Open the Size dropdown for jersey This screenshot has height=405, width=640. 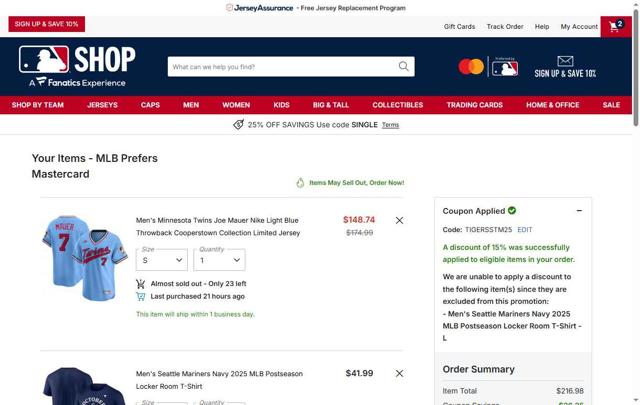point(162,260)
